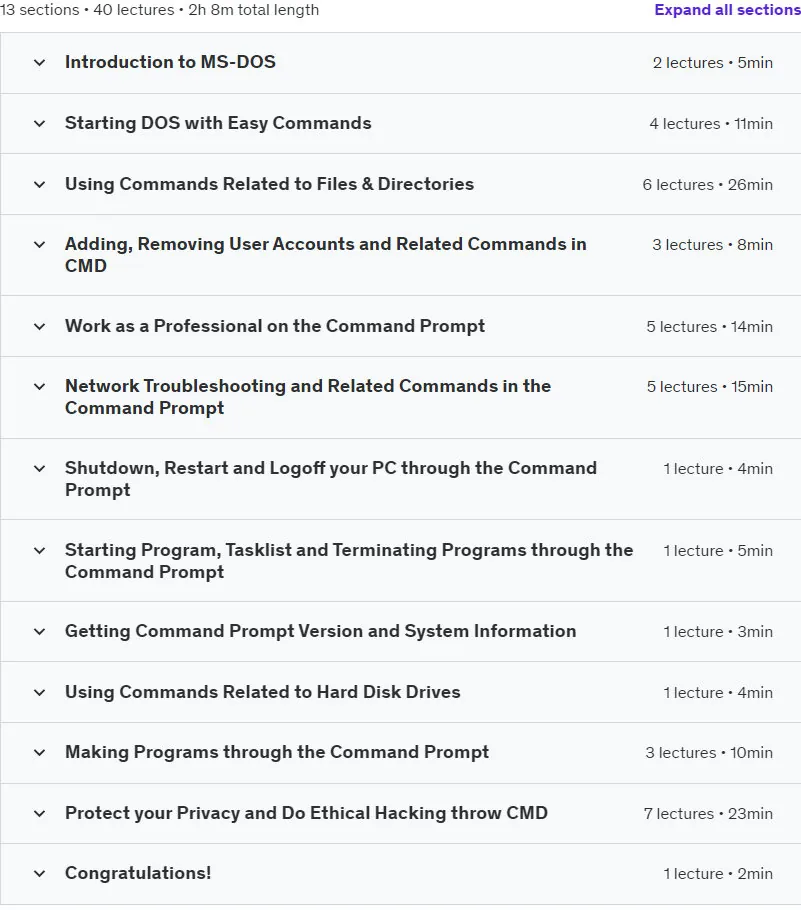
Task: Toggle chevron next to Hard Disk Drives section
Action: (x=39, y=692)
